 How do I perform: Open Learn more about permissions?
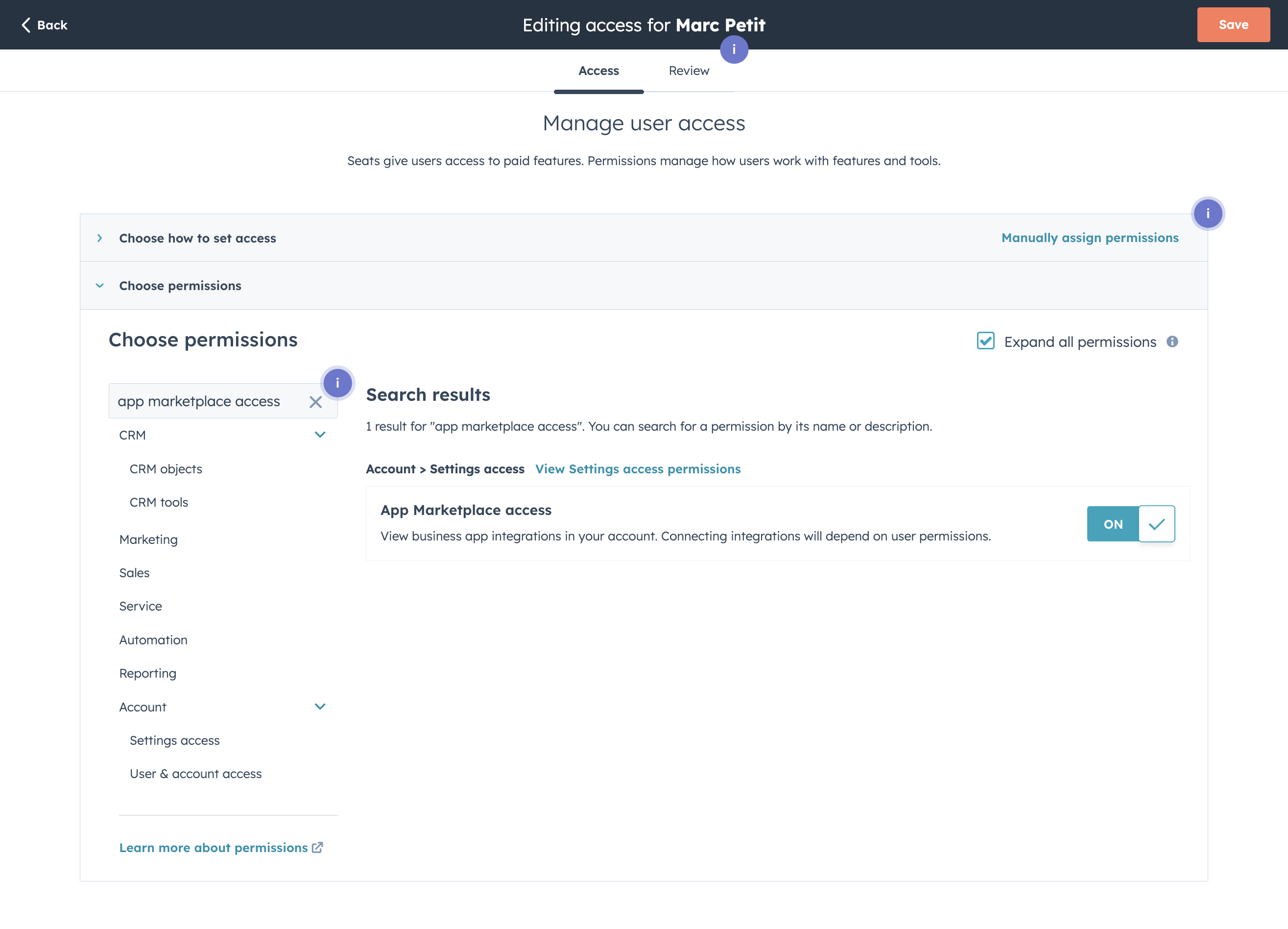214,847
